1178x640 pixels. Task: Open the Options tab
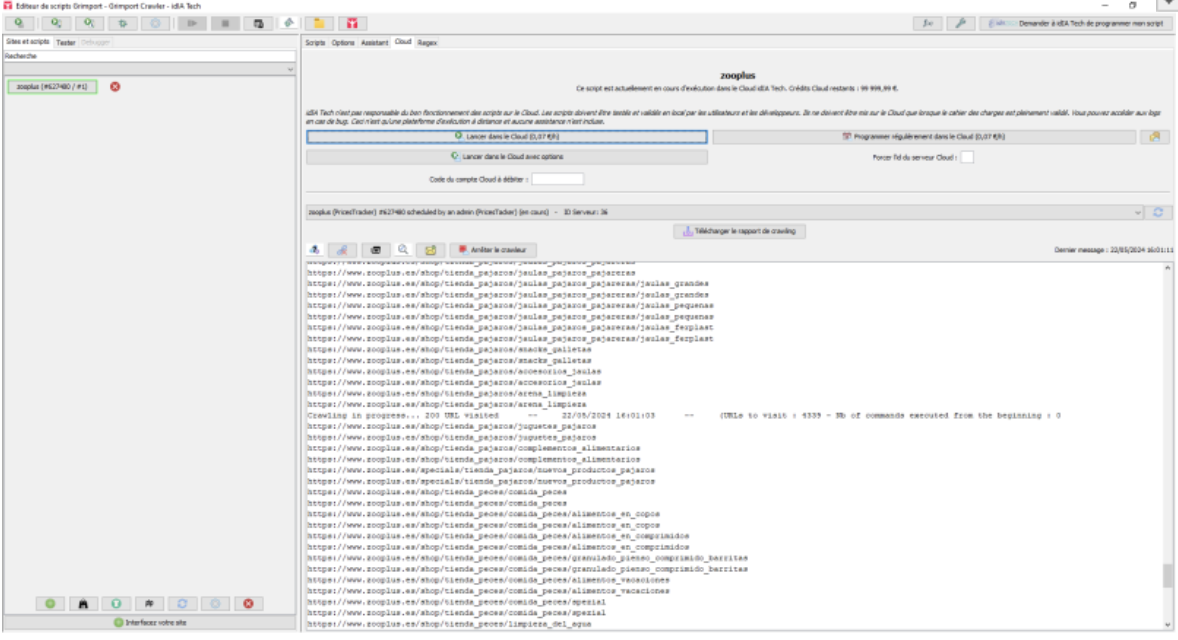coord(343,43)
